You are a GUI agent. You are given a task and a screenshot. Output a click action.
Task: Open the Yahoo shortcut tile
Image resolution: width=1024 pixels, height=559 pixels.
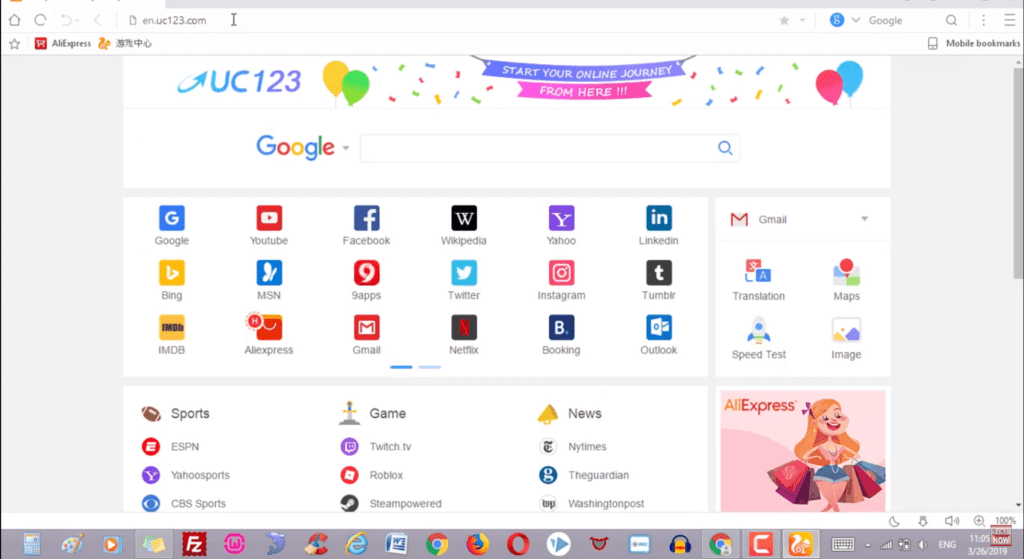(x=561, y=225)
